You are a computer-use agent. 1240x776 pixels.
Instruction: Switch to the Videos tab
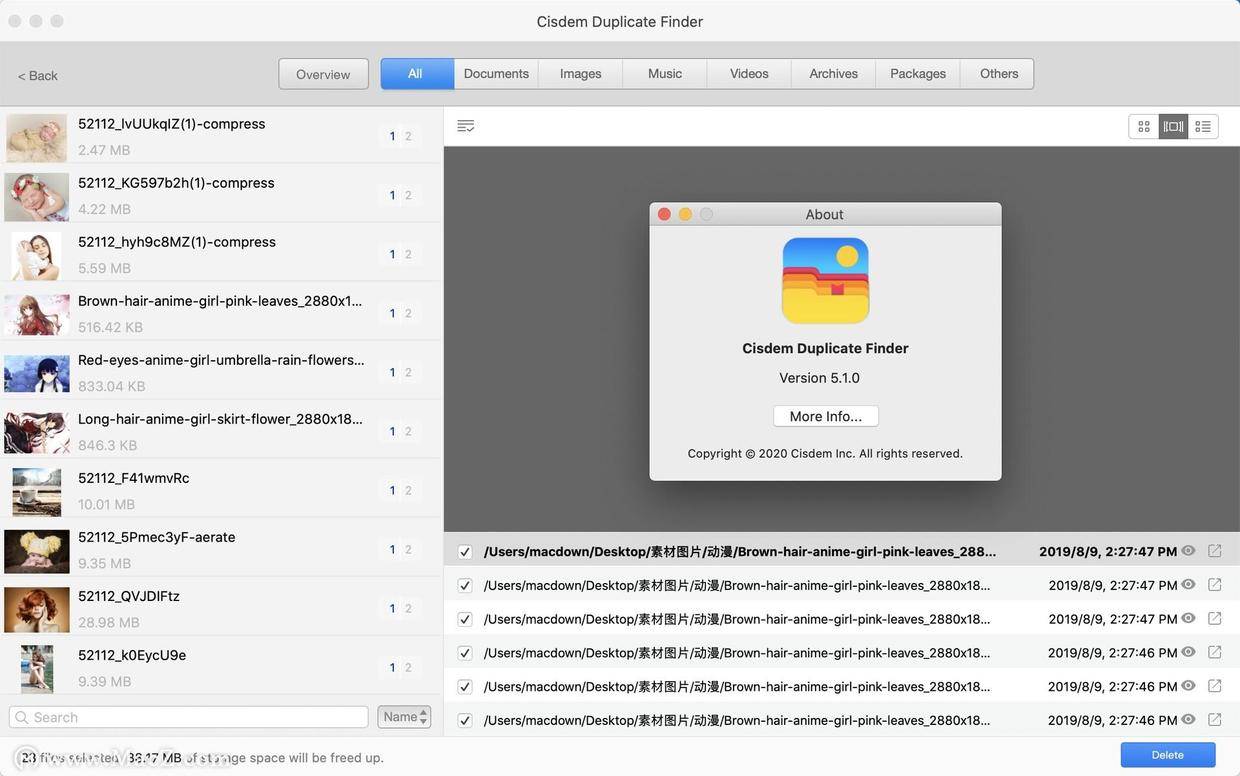pos(749,74)
